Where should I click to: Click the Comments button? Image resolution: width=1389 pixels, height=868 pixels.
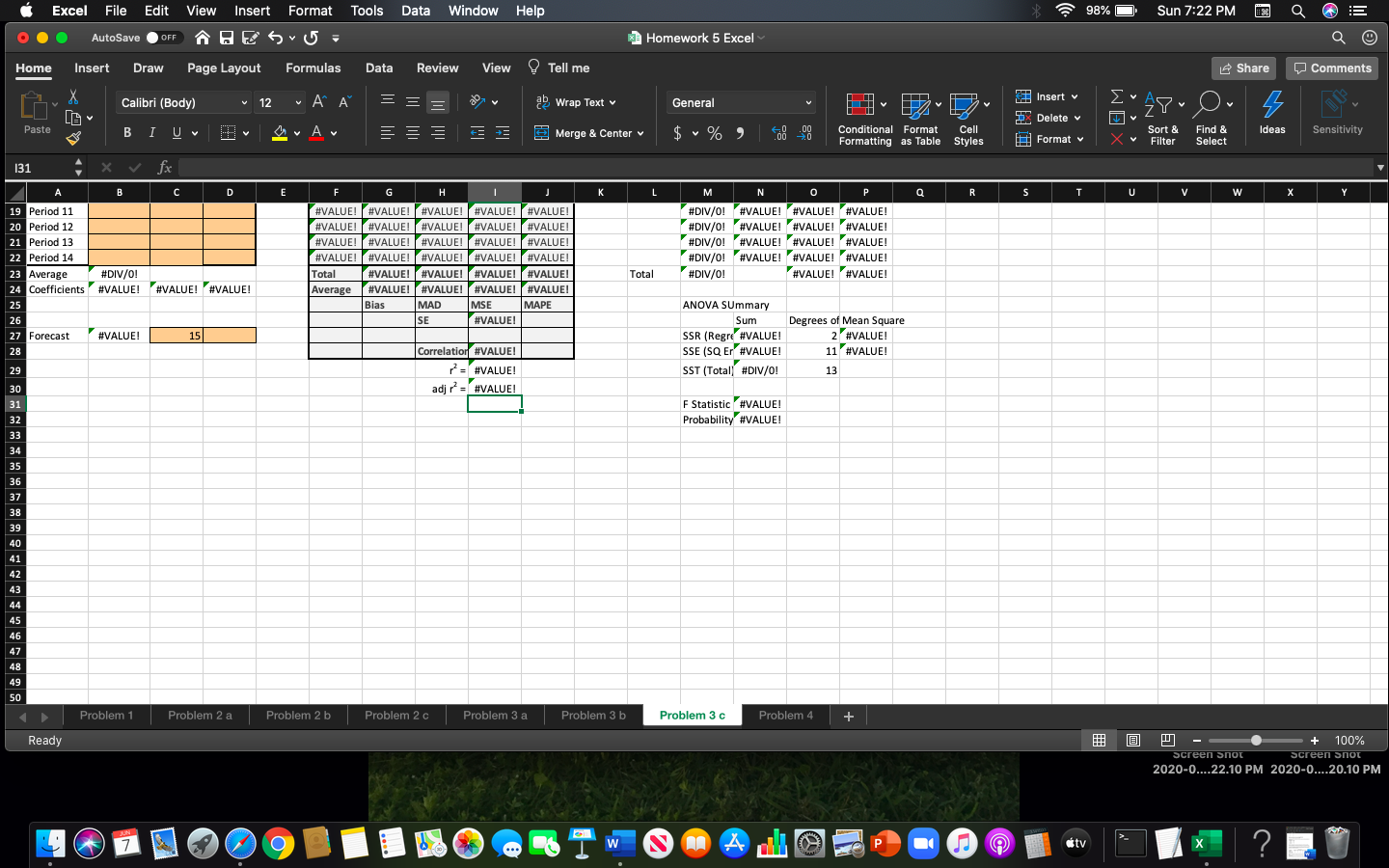1332,68
